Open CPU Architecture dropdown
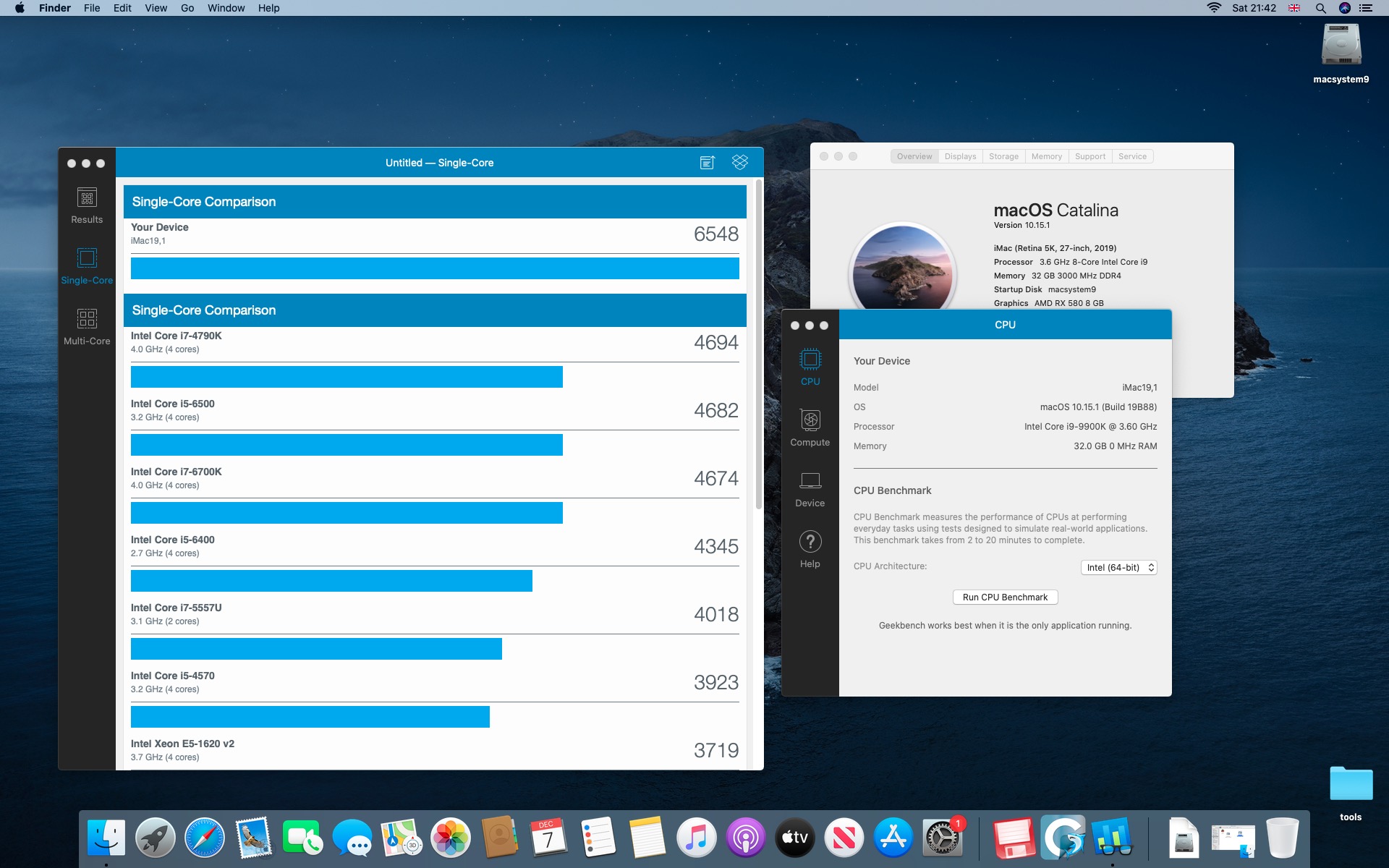The width and height of the screenshot is (1389, 868). pyautogui.click(x=1118, y=568)
